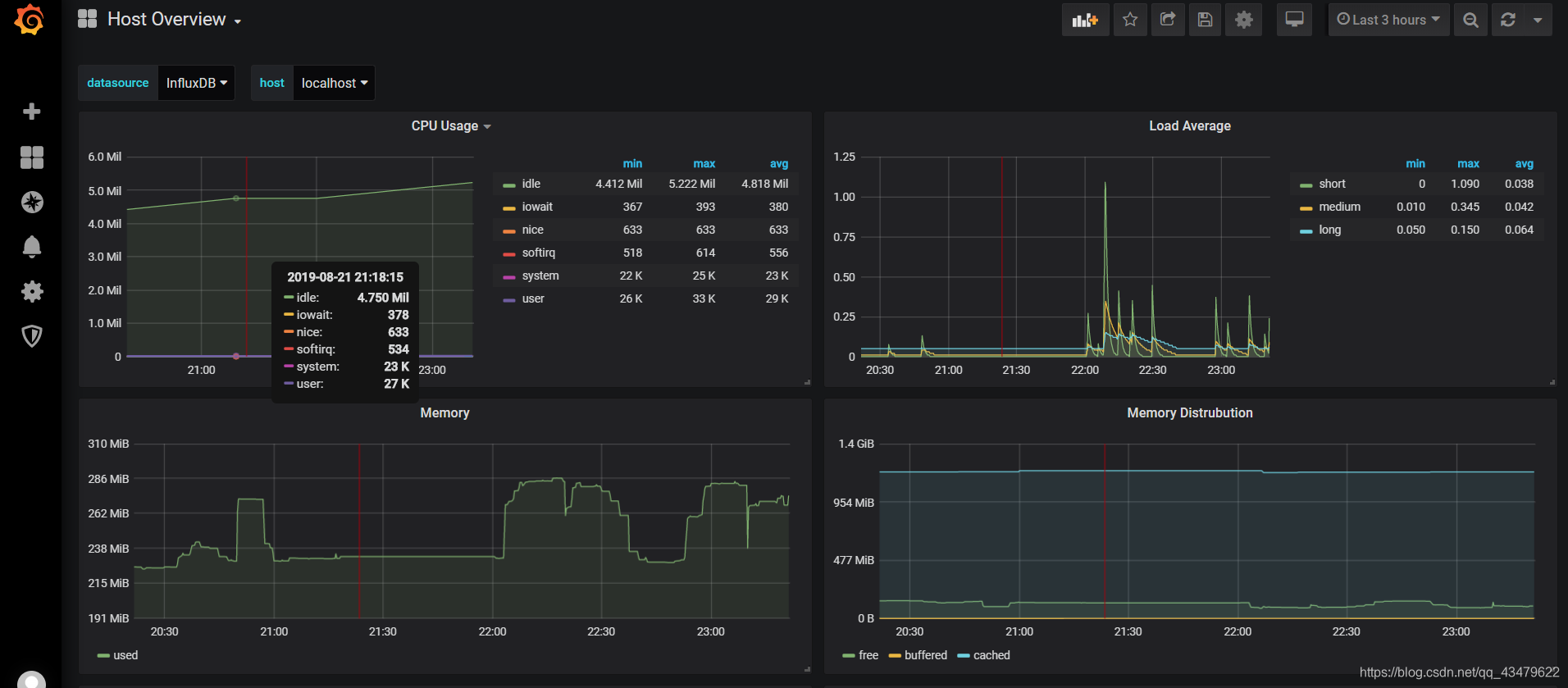
Task: Open the Explore compass icon
Action: (x=32, y=202)
